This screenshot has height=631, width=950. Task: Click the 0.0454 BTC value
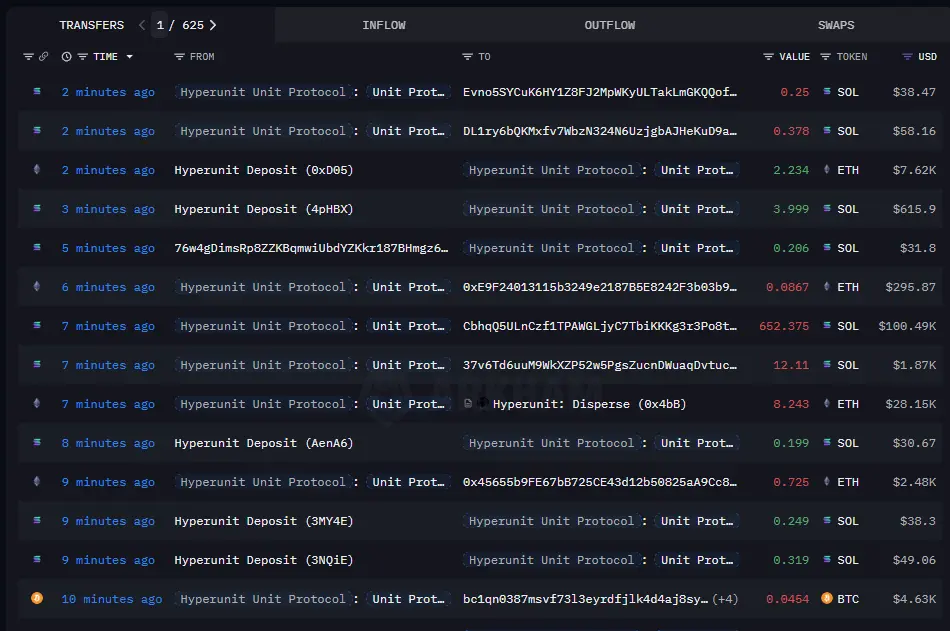788,599
